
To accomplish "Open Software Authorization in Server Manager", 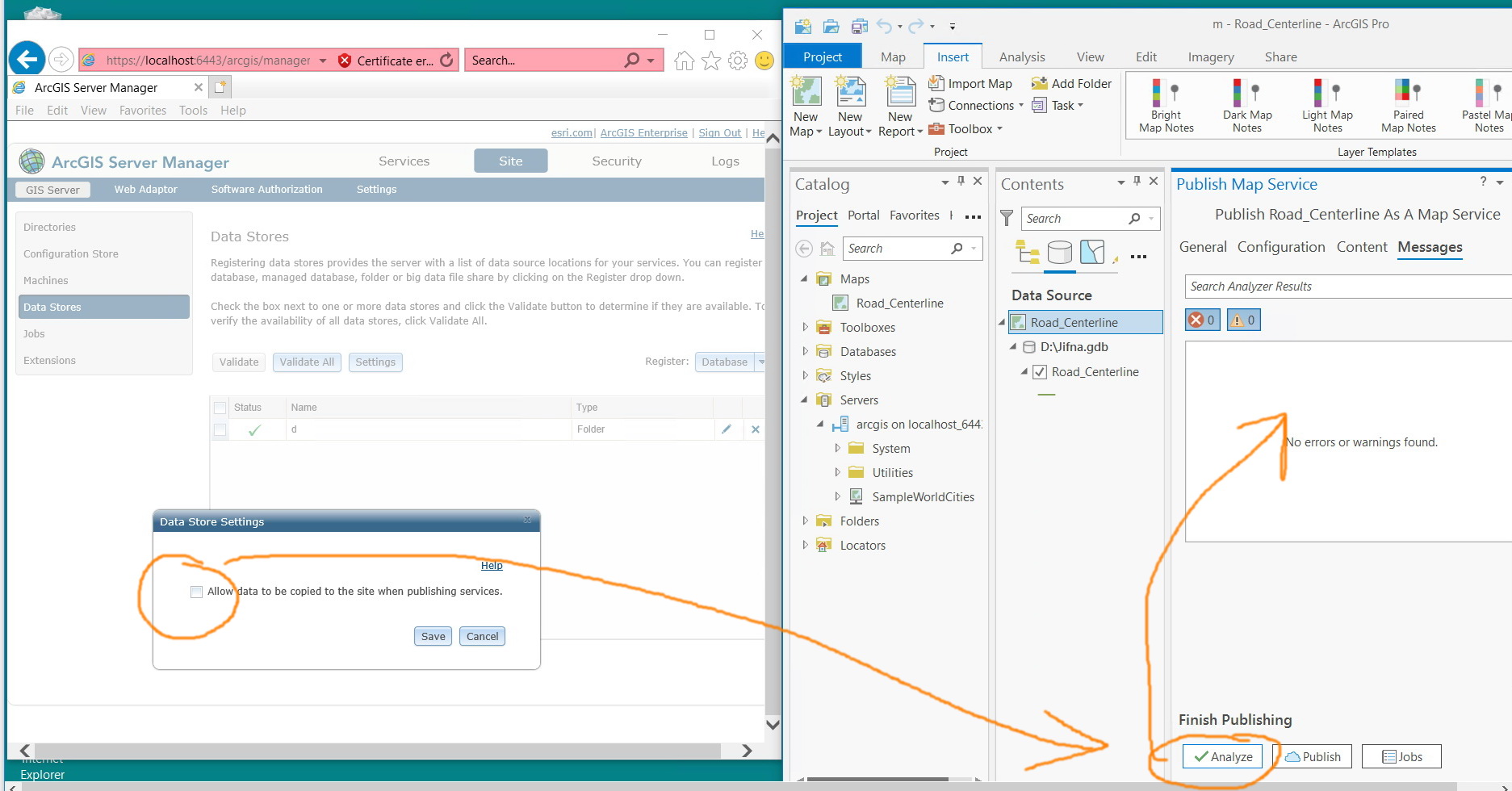I will coord(266,190).
